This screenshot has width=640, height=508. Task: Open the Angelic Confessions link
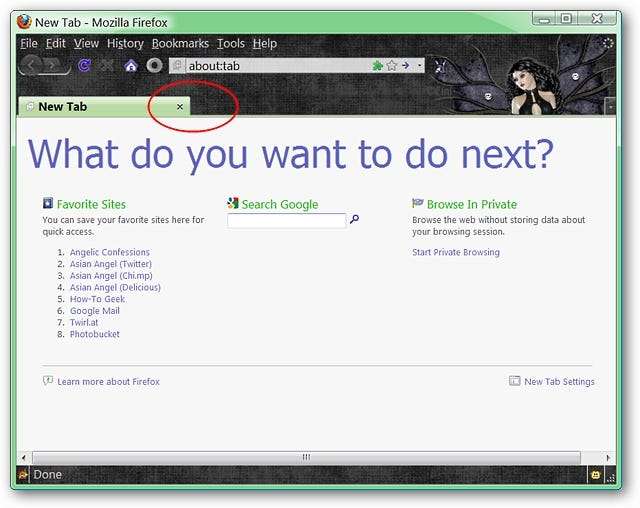click(109, 252)
